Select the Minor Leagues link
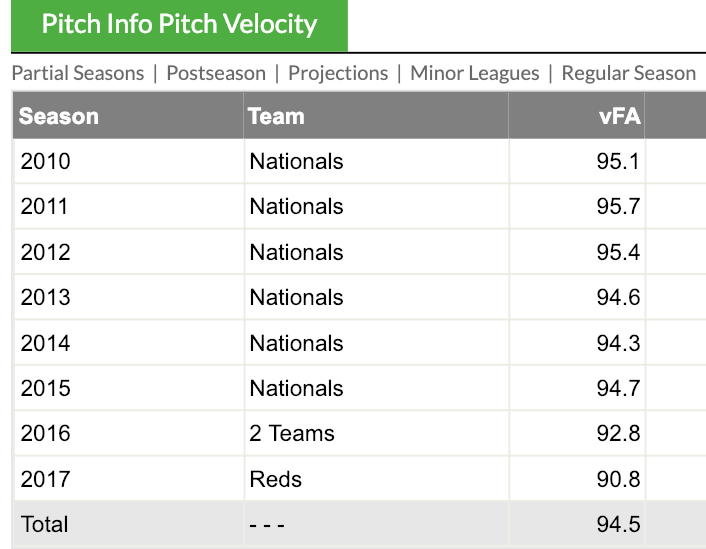 [x=474, y=73]
